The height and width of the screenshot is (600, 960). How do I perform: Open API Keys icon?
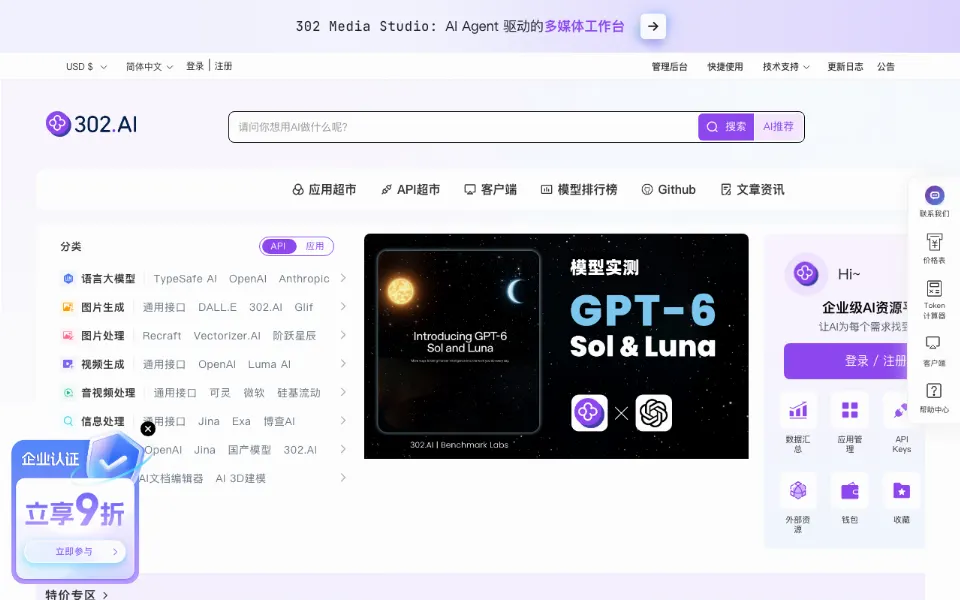(x=901, y=410)
